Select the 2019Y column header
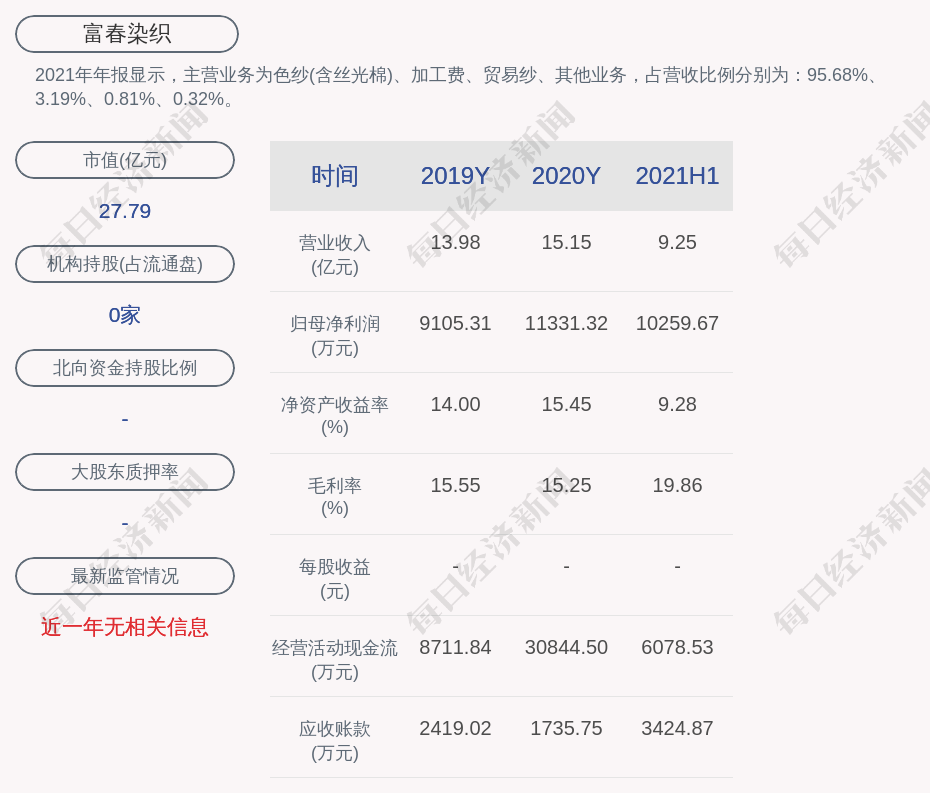 455,176
